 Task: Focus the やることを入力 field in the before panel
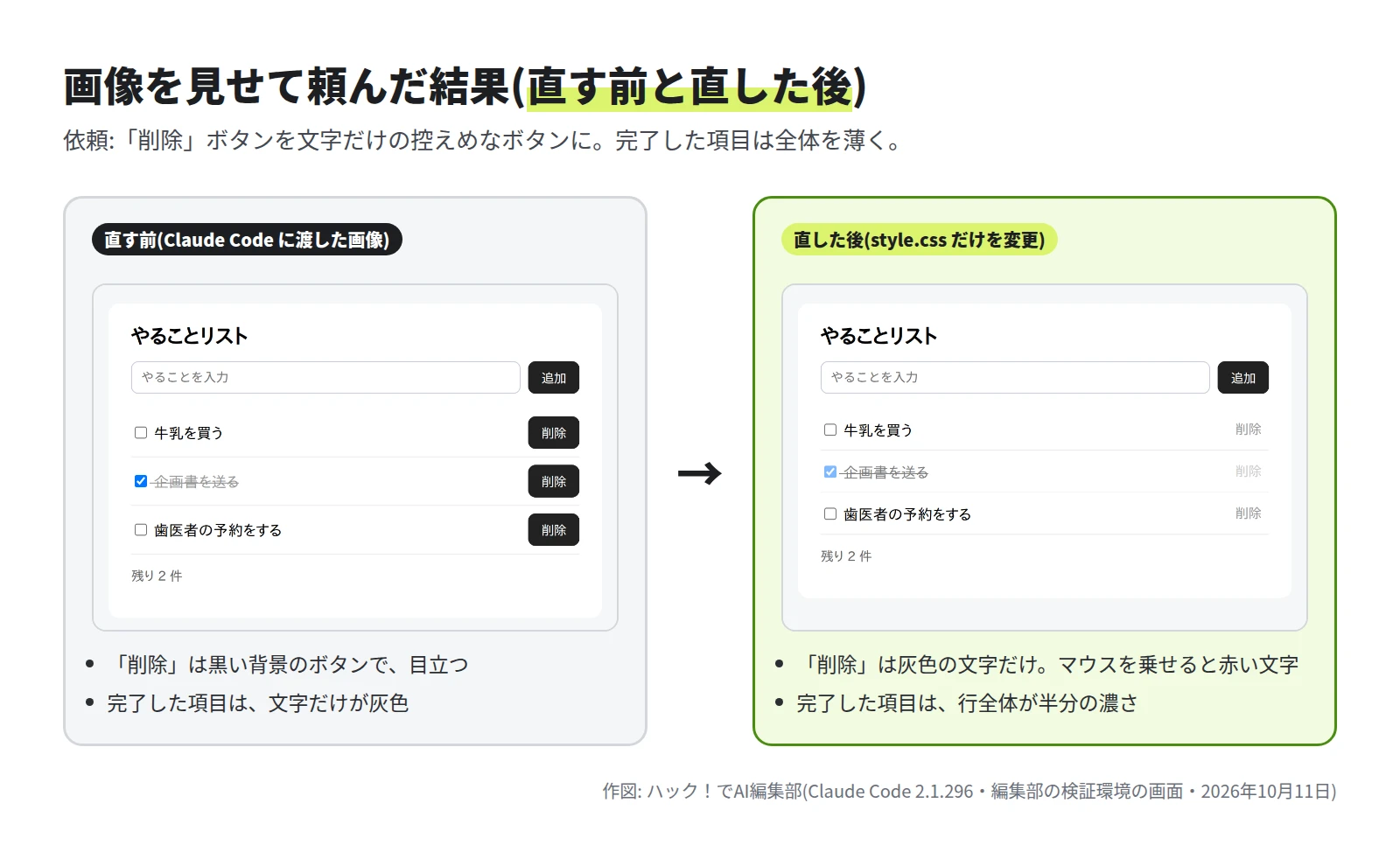[x=325, y=378]
